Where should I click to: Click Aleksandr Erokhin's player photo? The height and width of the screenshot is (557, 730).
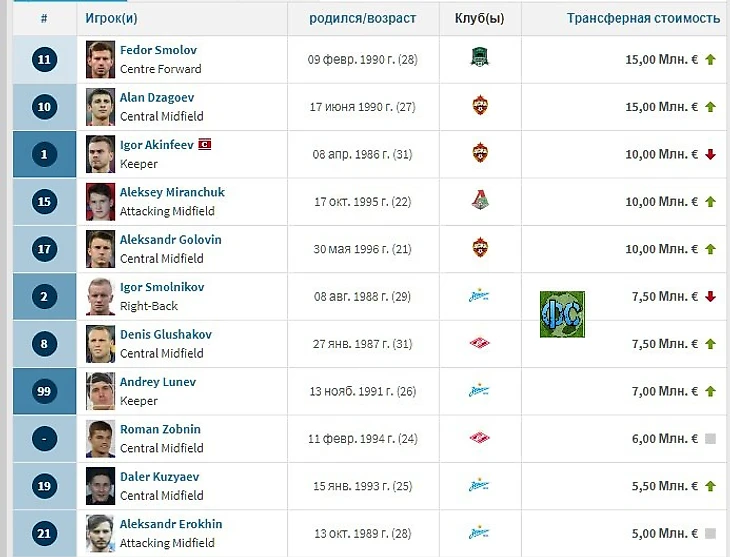point(100,533)
